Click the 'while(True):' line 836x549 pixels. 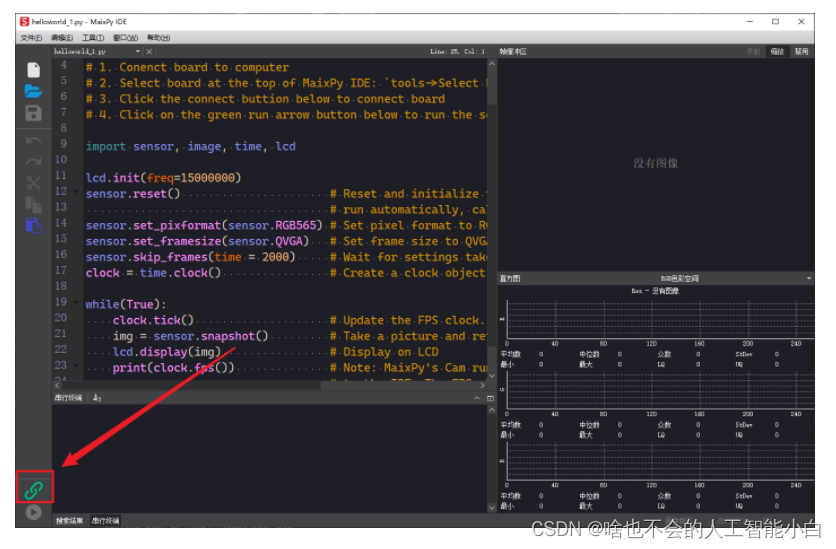click(126, 304)
